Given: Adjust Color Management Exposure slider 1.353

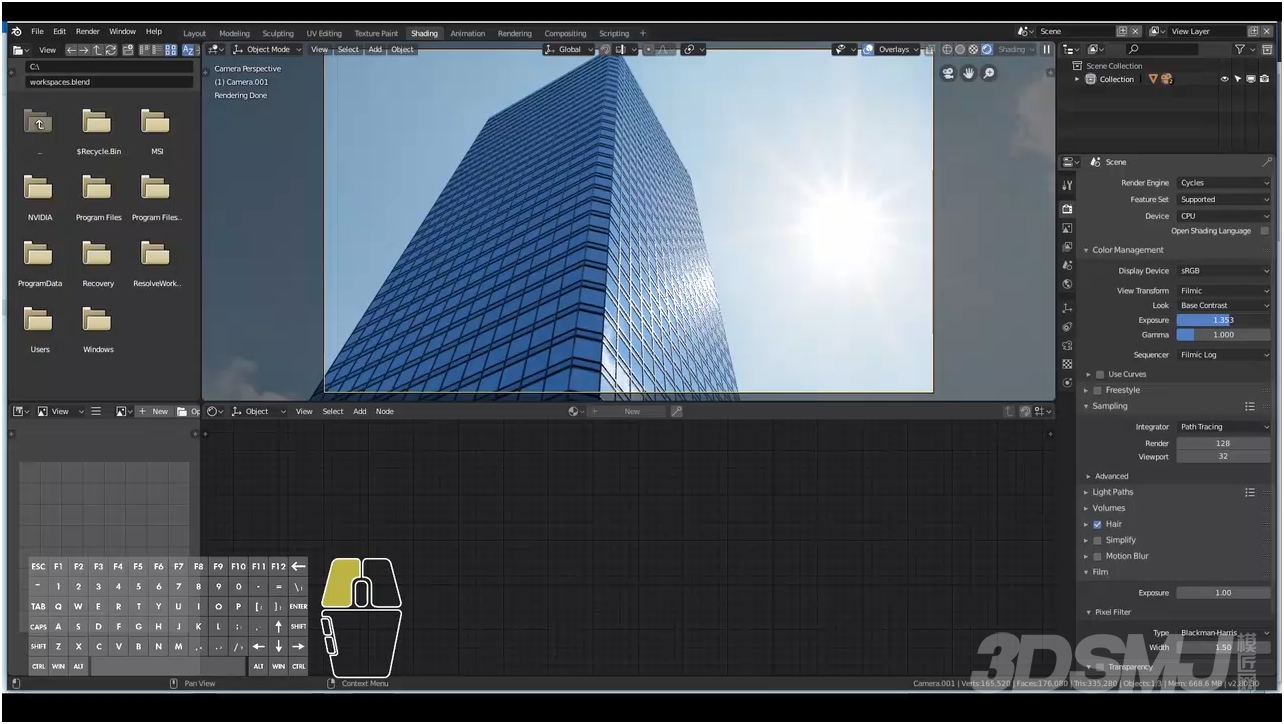Looking at the screenshot, I should [1223, 320].
